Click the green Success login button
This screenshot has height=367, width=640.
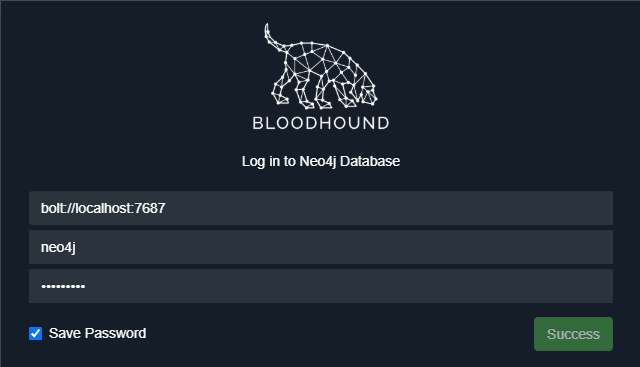tap(573, 334)
